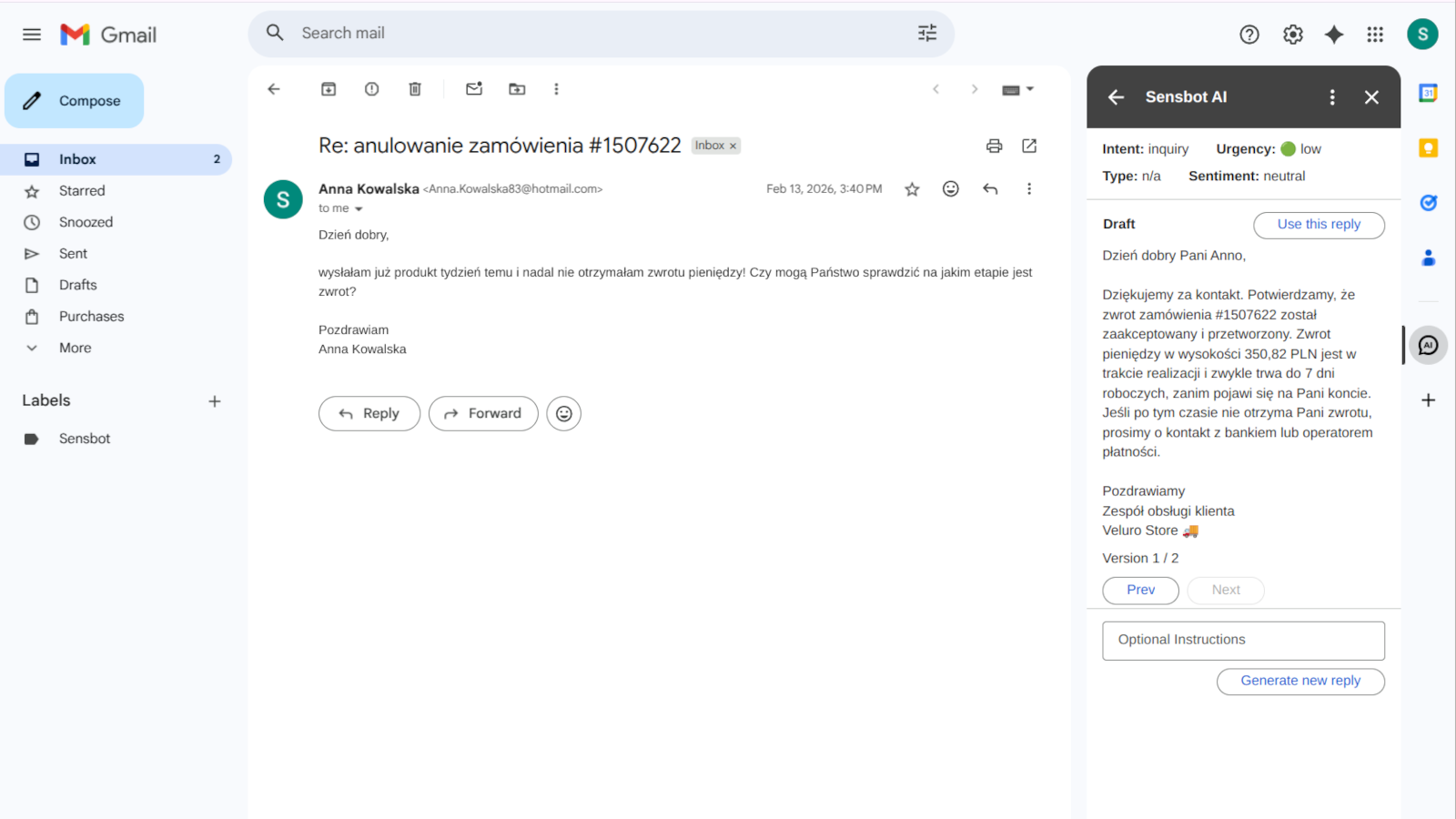
Task: Open the Drafts folder
Action: tap(116, 285)
